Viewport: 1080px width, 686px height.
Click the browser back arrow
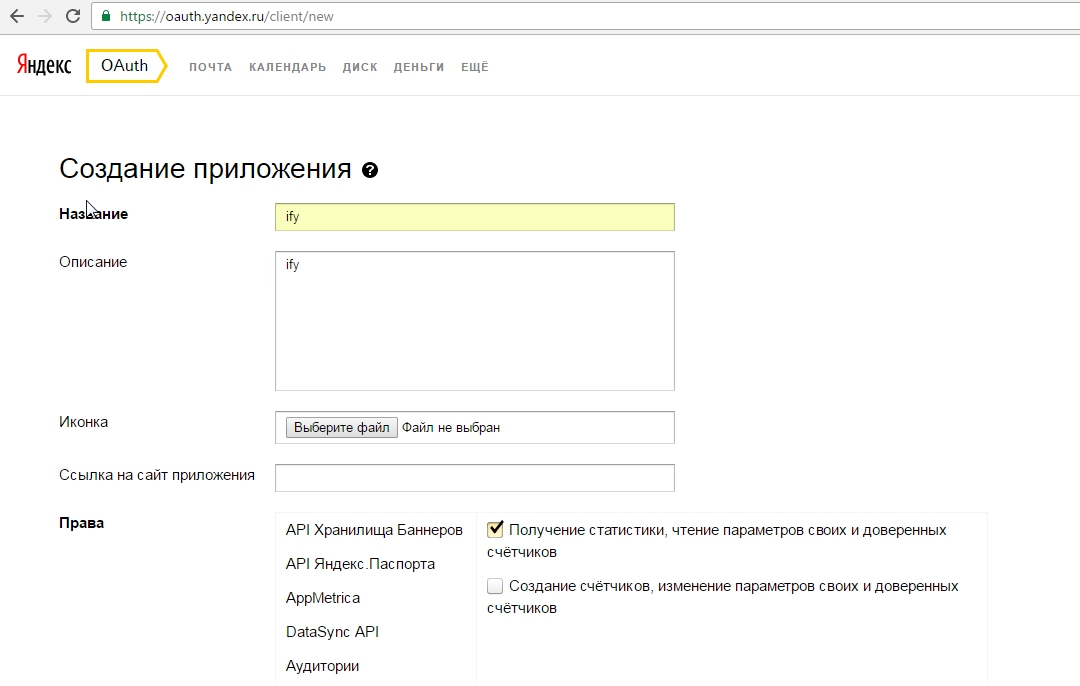(x=17, y=16)
